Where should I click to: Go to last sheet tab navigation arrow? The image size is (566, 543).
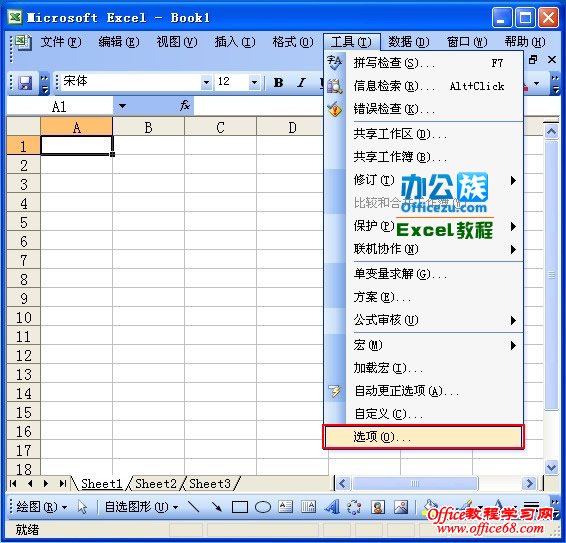pyautogui.click(x=63, y=483)
